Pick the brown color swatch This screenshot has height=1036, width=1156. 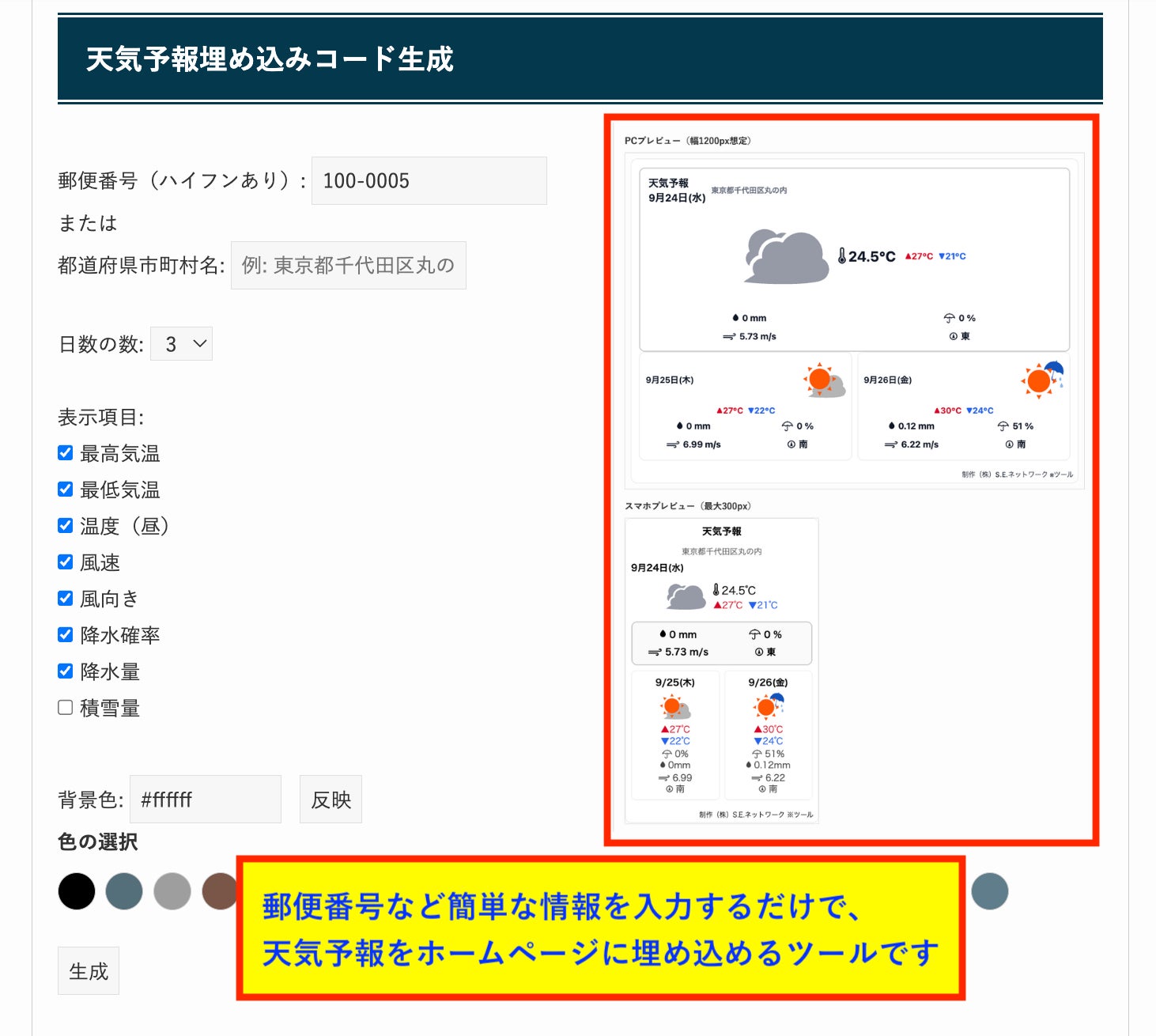(219, 891)
